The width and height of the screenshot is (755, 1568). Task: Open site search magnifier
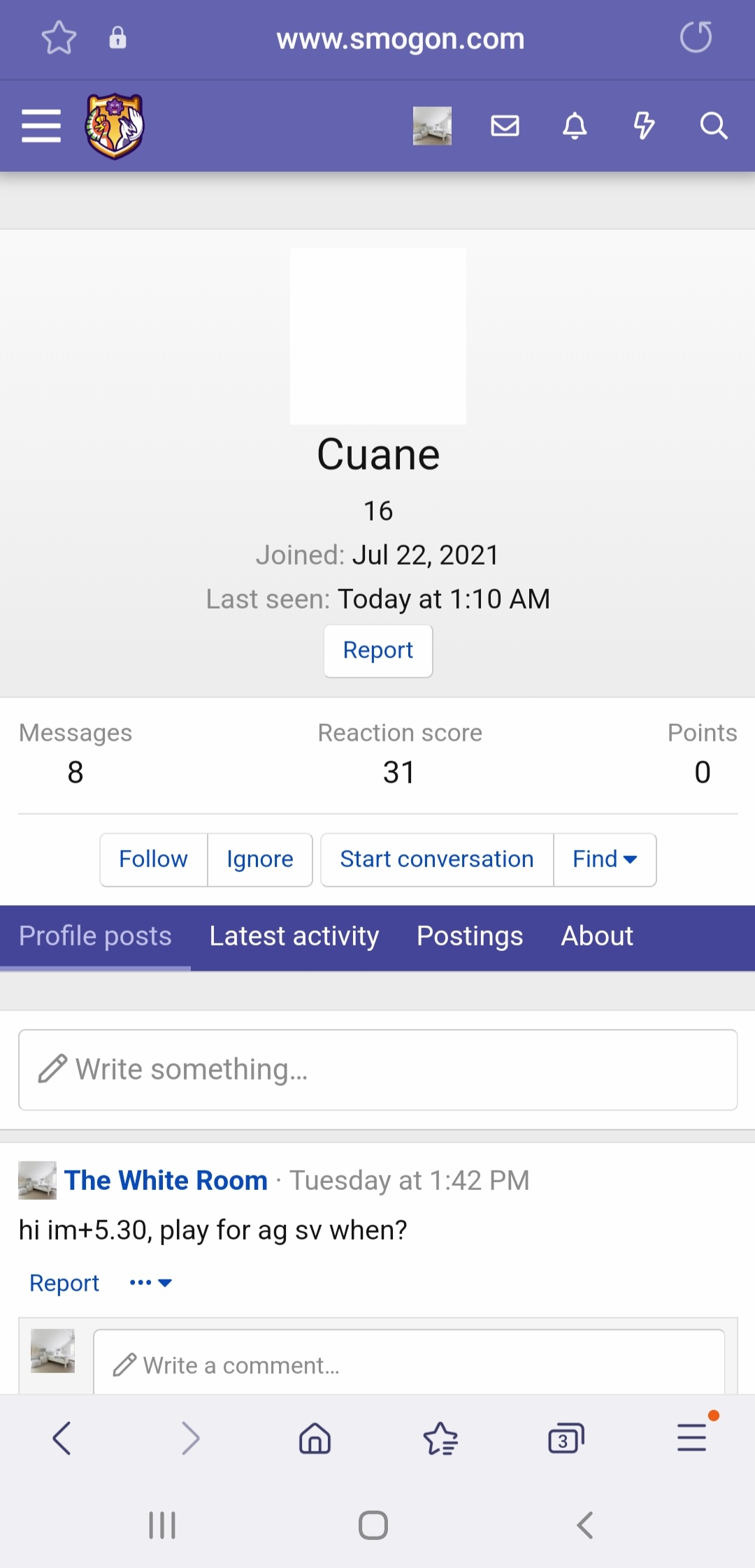click(714, 126)
